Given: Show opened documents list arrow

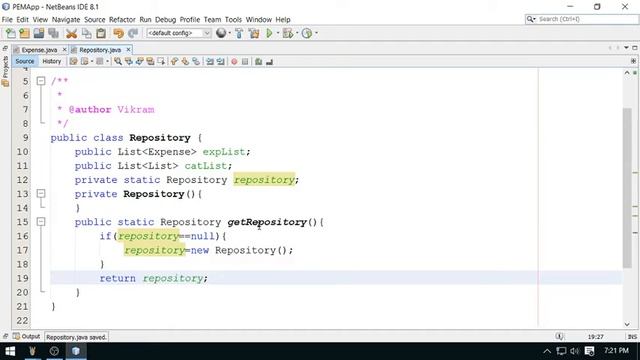Looking at the screenshot, I should pos(626,48).
